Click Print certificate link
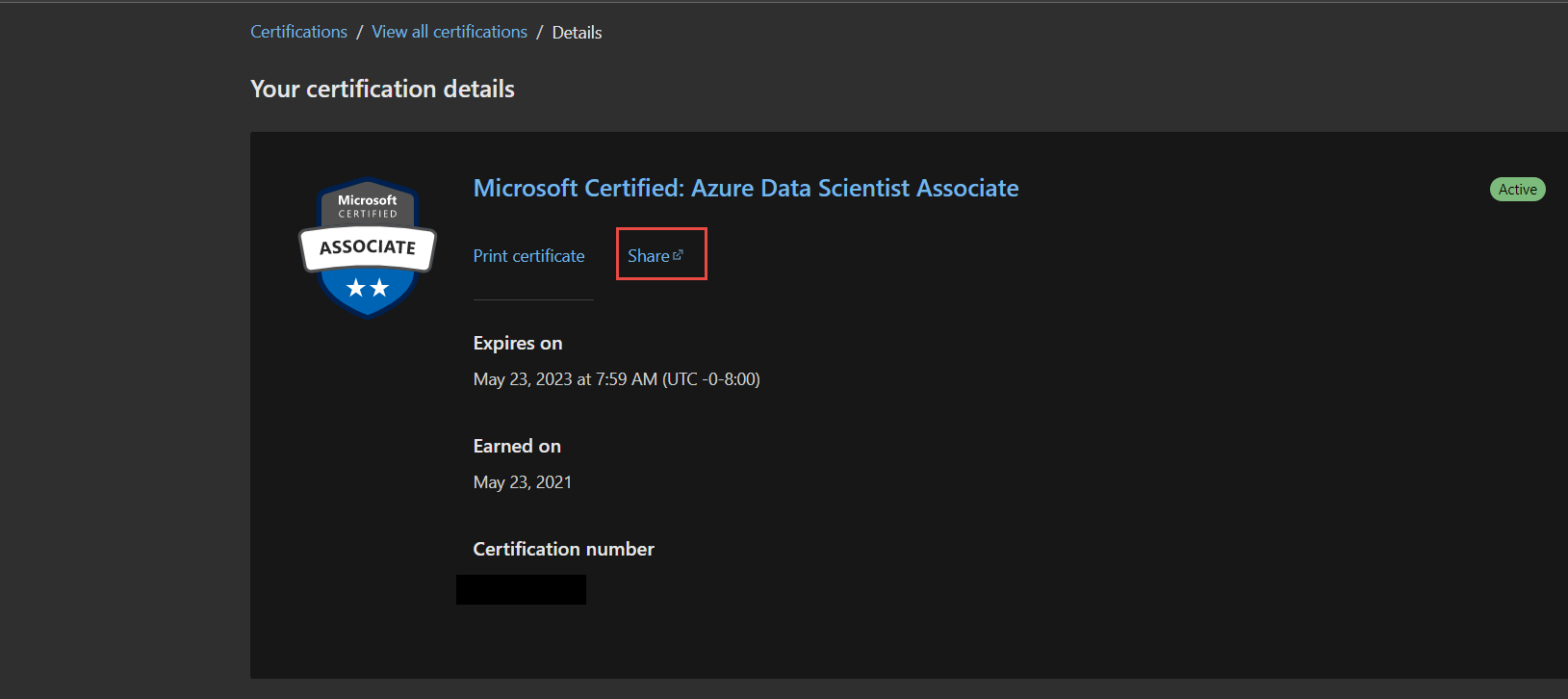This screenshot has width=1568, height=699. click(x=528, y=256)
